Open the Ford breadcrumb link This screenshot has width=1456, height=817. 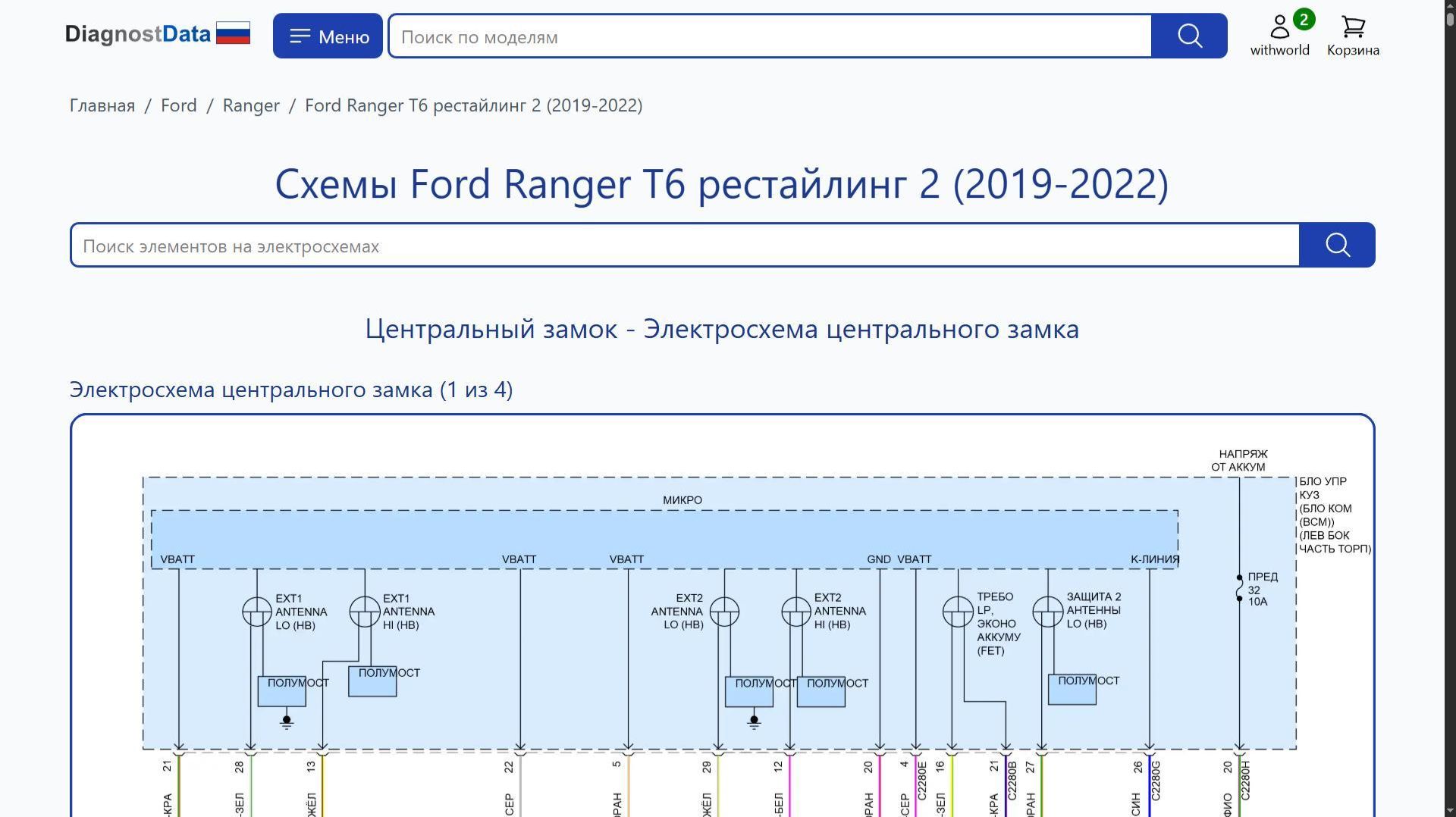(179, 105)
